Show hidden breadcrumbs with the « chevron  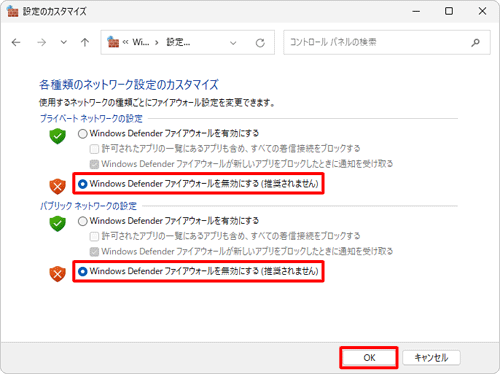pyautogui.click(x=125, y=42)
